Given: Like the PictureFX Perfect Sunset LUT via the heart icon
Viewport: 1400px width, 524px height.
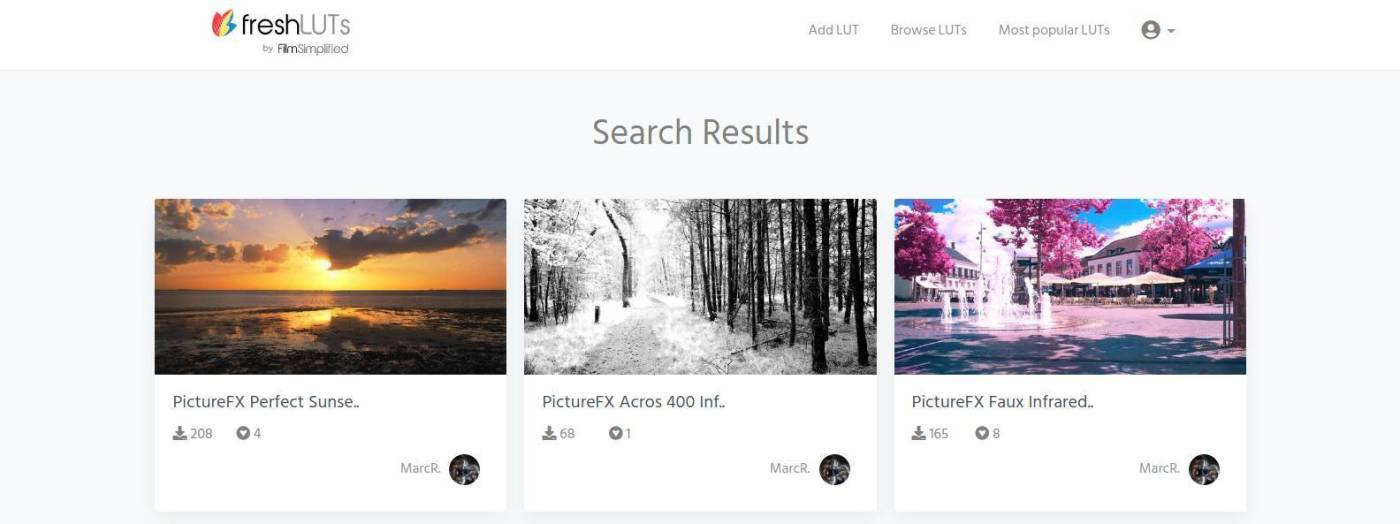Looking at the screenshot, I should pos(242,433).
